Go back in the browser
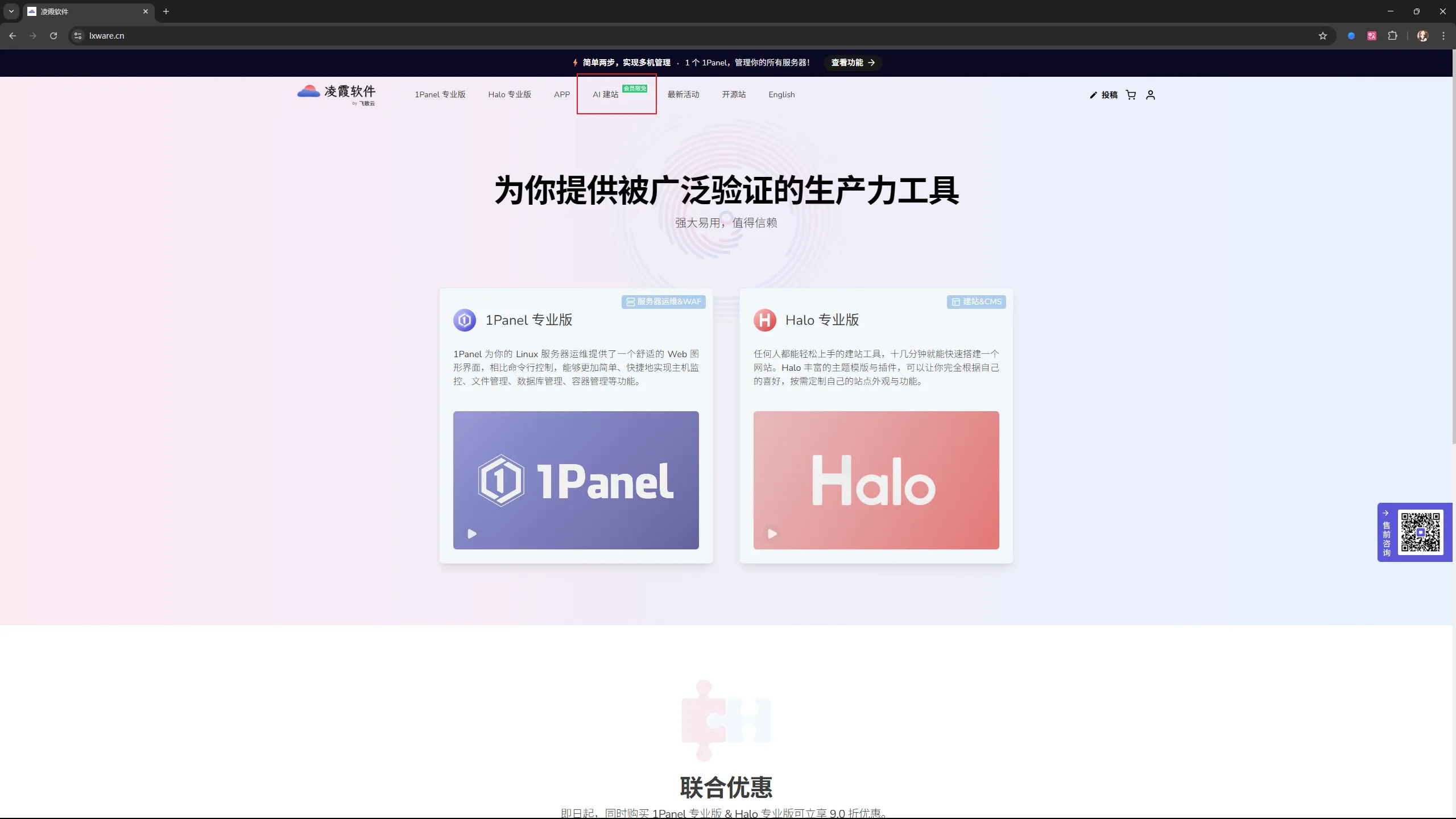Screen dimensions: 1456x819 (13, 35)
